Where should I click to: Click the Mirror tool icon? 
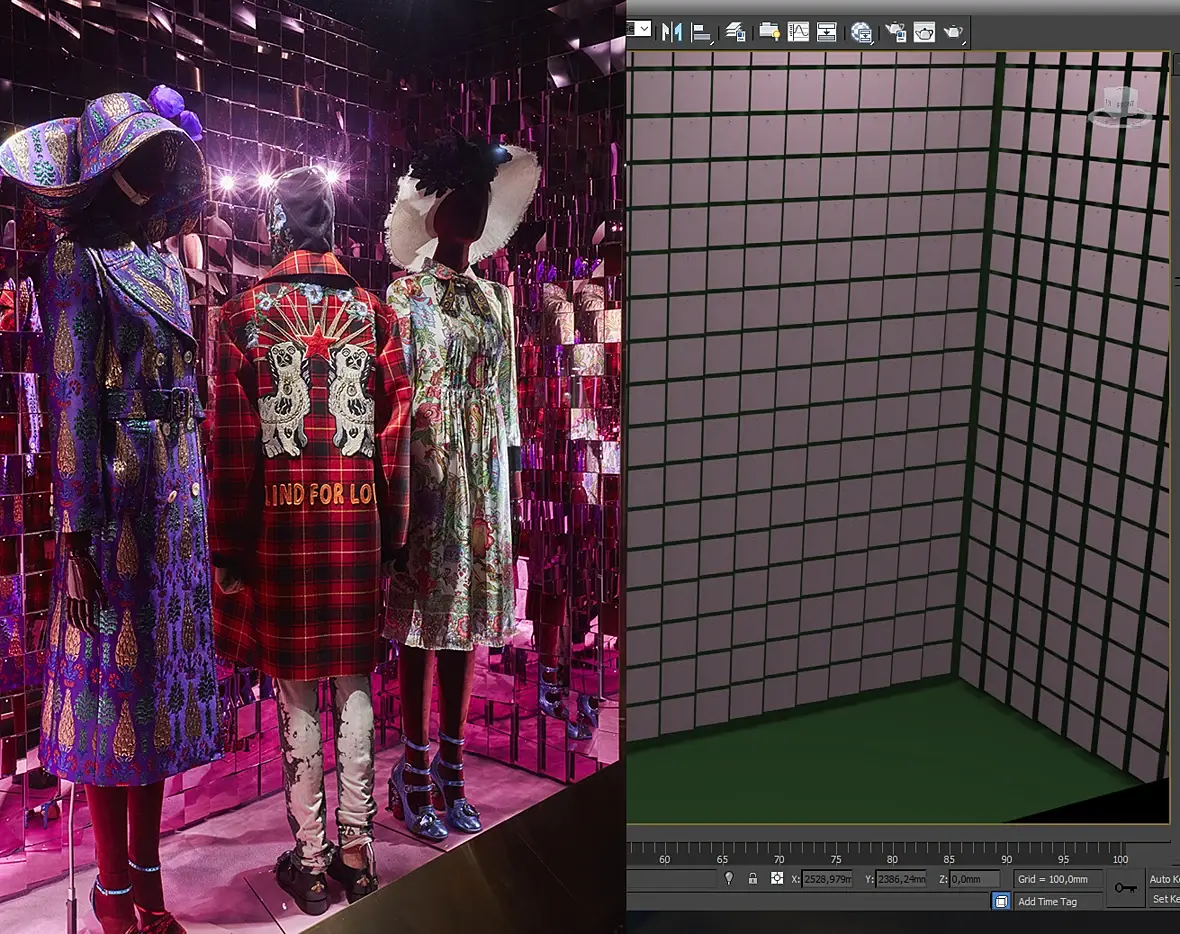point(671,32)
